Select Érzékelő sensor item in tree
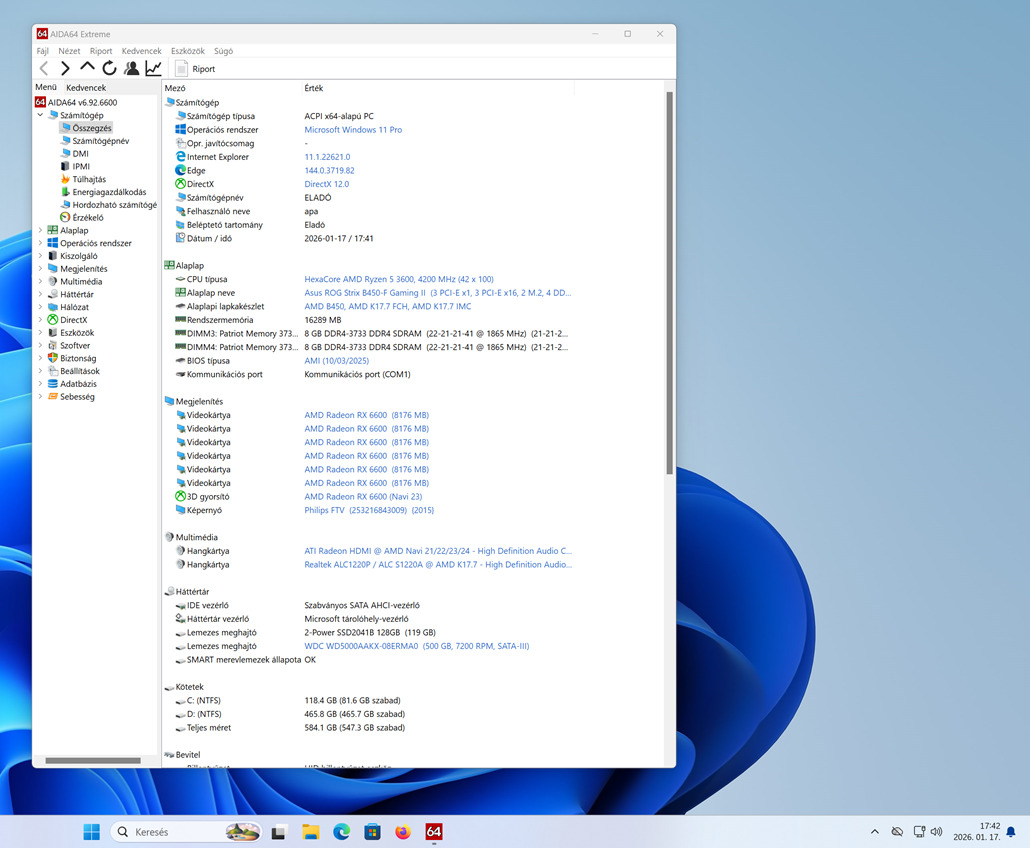 pos(87,217)
